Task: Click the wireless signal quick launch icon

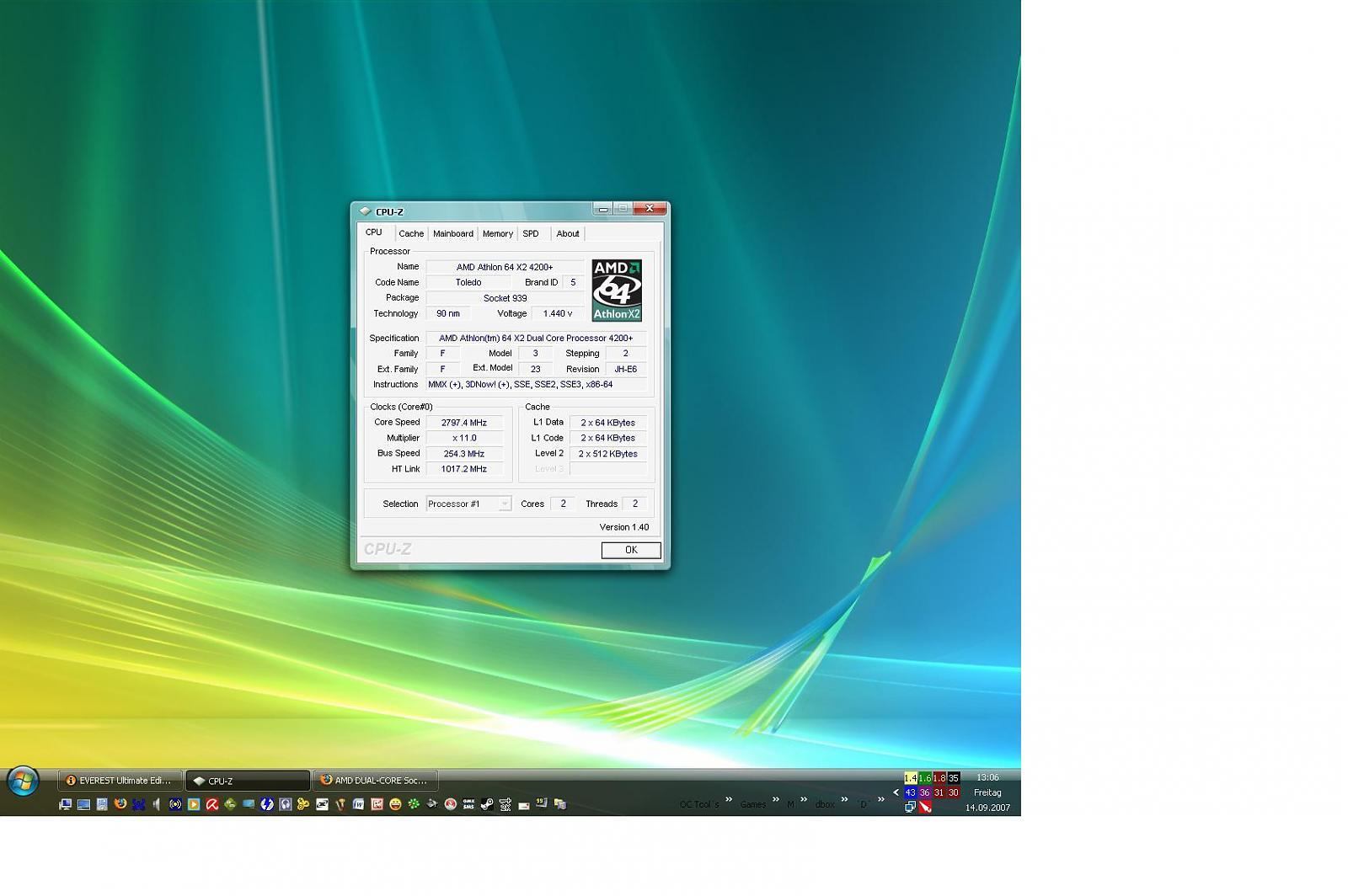Action: point(175,804)
